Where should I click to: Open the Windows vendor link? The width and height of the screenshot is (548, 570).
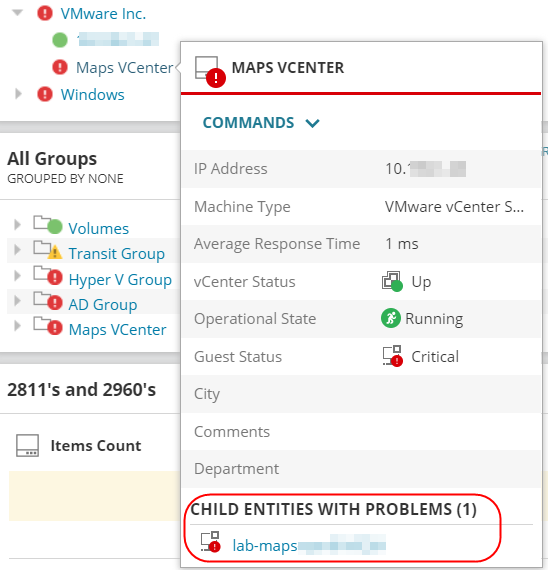point(92,95)
